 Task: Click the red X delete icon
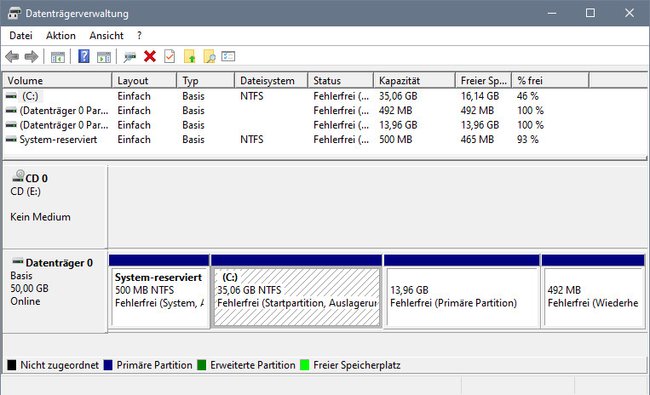pyautogui.click(x=150, y=56)
